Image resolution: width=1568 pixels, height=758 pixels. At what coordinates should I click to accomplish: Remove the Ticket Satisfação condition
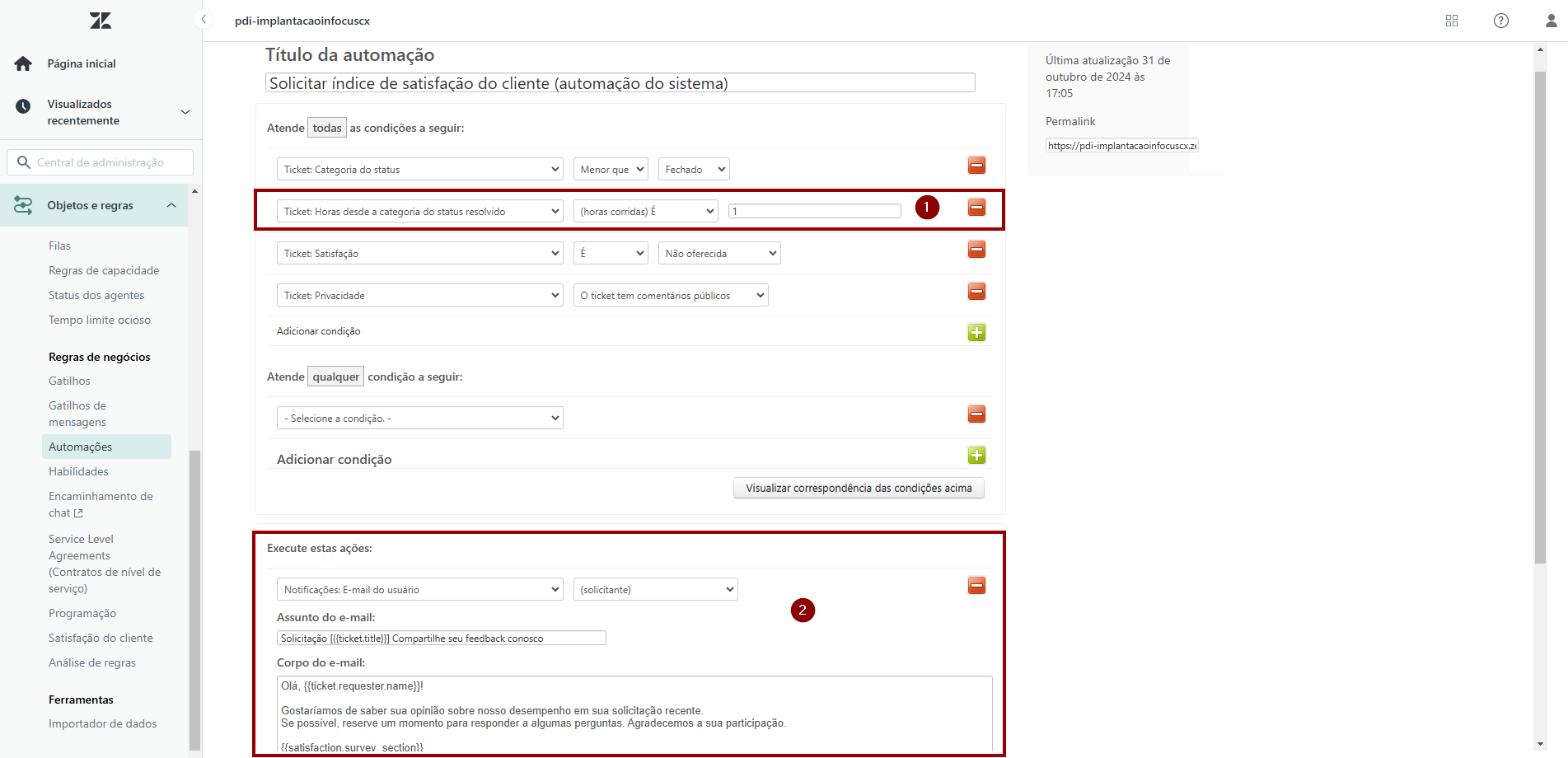976,250
